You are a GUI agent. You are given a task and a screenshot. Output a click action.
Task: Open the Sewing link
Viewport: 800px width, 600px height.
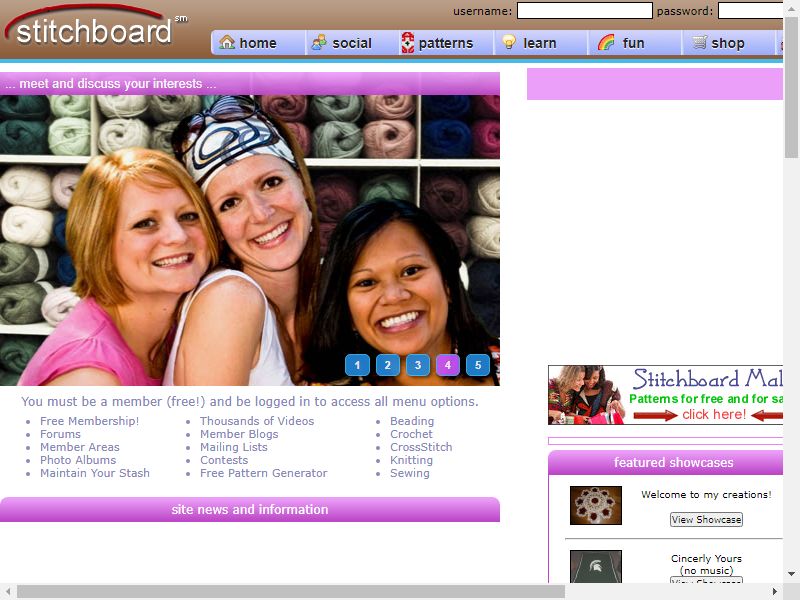coord(410,473)
